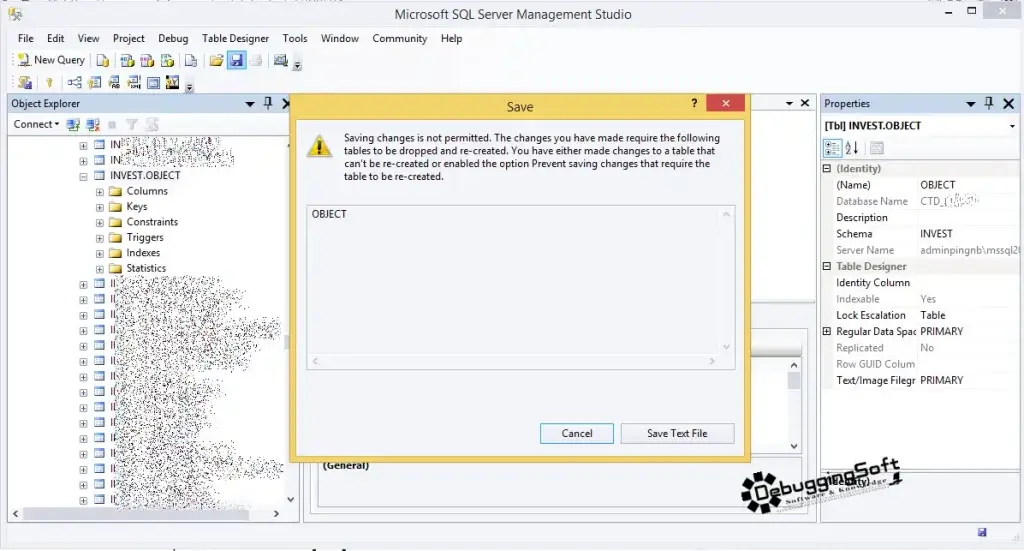Image resolution: width=1024 pixels, height=551 pixels.
Task: Open an Analysis Services DMX Query
Action: [x=147, y=61]
